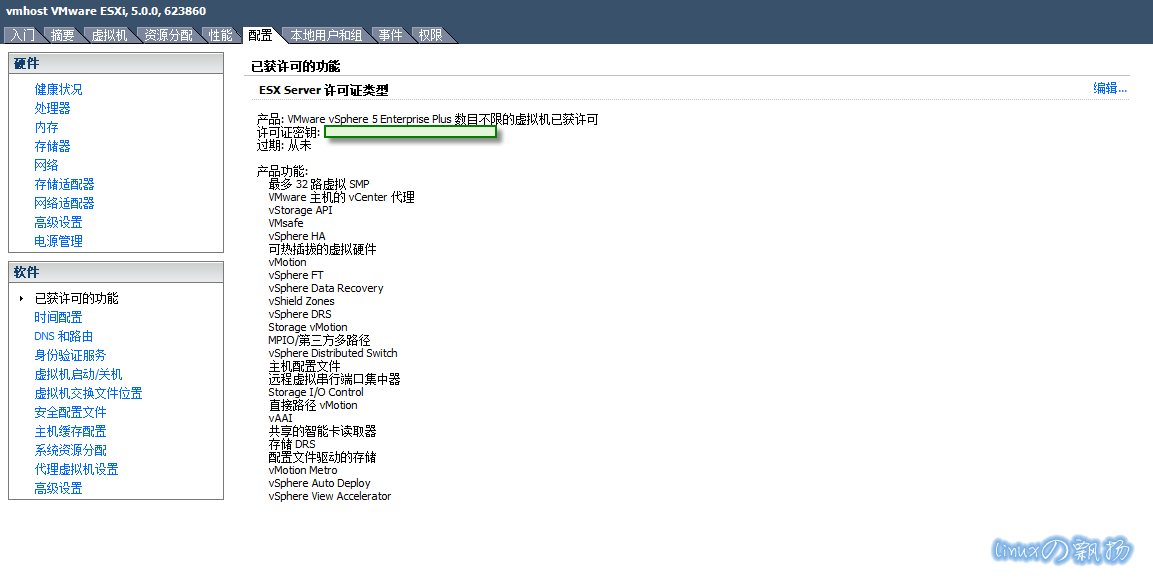Open 电源管理 link

(58, 241)
